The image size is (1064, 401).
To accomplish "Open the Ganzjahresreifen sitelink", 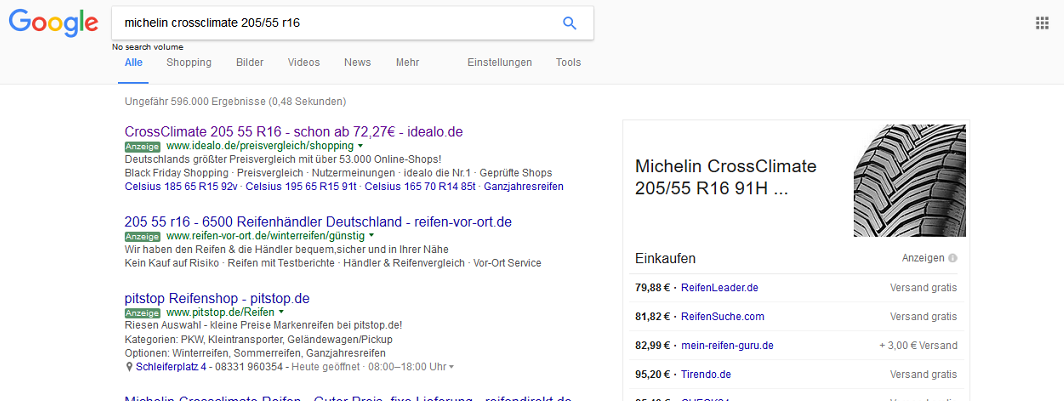I will click(x=523, y=187).
